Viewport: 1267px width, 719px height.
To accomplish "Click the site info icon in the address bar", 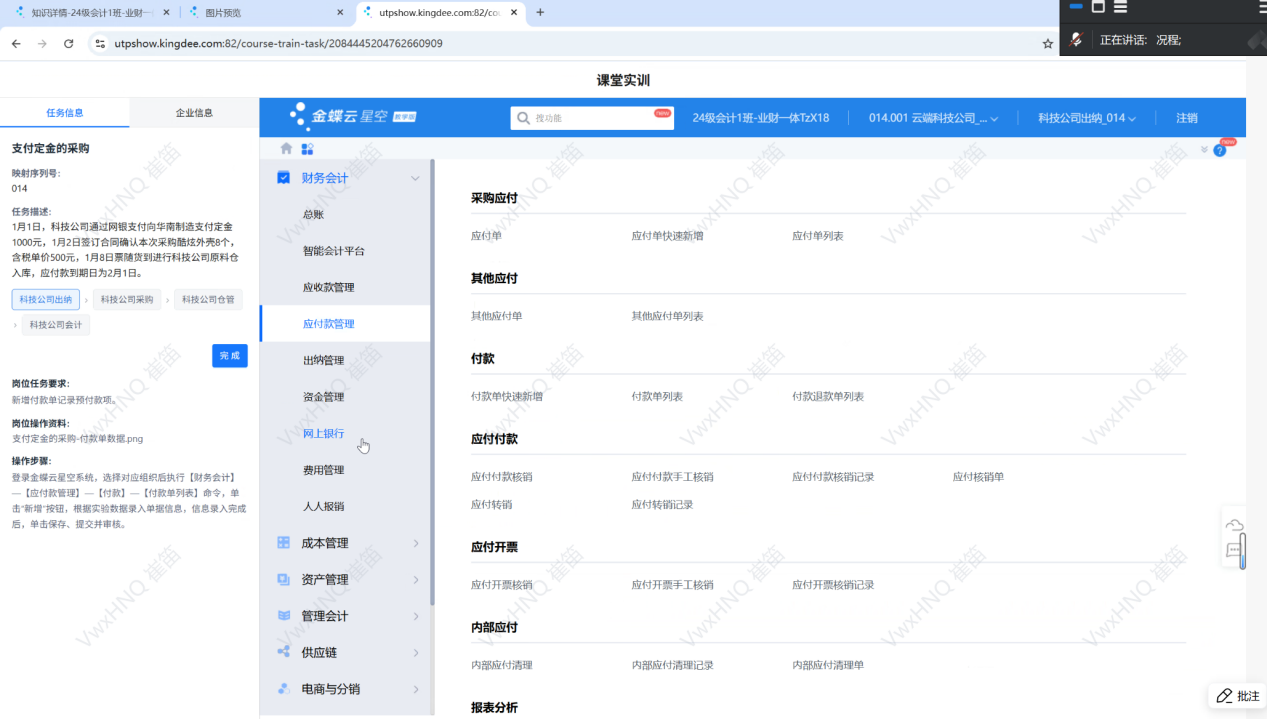I will point(99,44).
